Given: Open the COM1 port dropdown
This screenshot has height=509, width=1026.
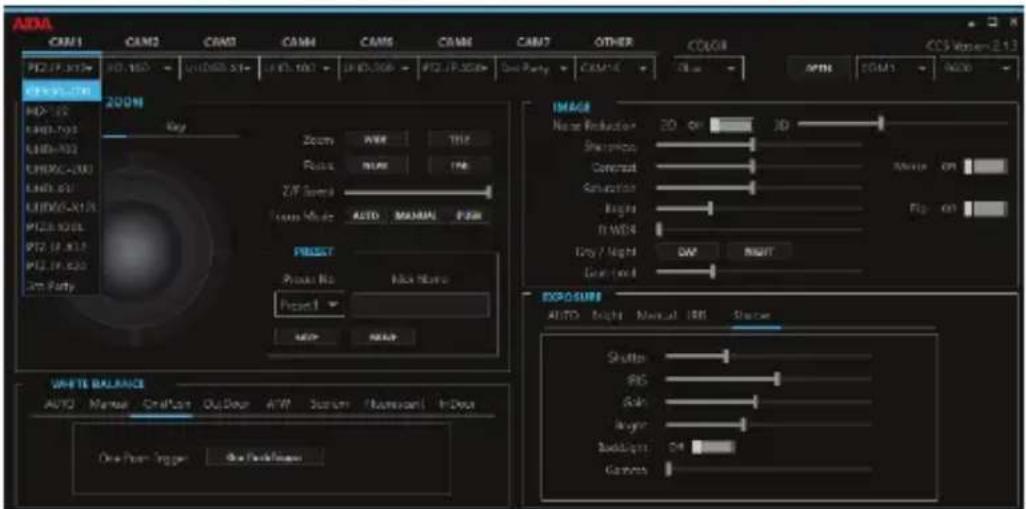Looking at the screenshot, I should tap(896, 67).
